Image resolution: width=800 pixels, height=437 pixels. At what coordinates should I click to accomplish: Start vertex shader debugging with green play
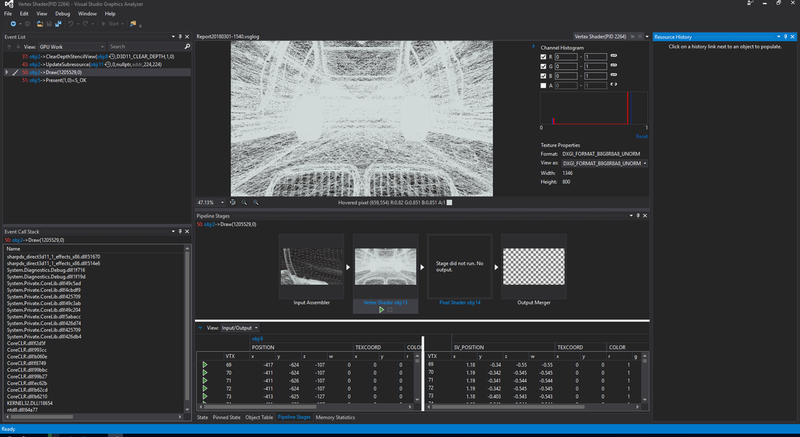pyautogui.click(x=381, y=310)
